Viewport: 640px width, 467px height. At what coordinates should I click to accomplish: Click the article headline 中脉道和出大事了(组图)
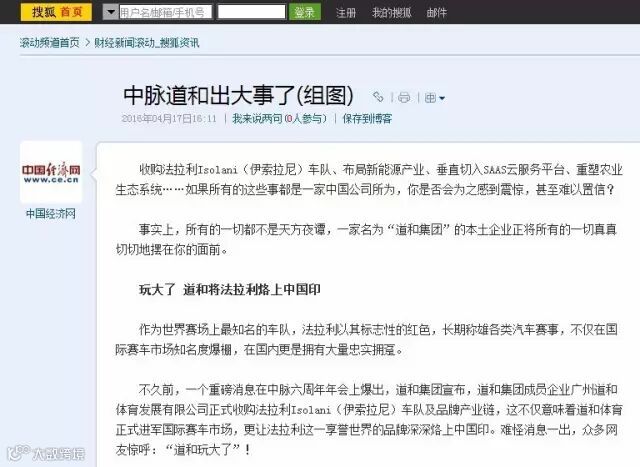tap(238, 95)
